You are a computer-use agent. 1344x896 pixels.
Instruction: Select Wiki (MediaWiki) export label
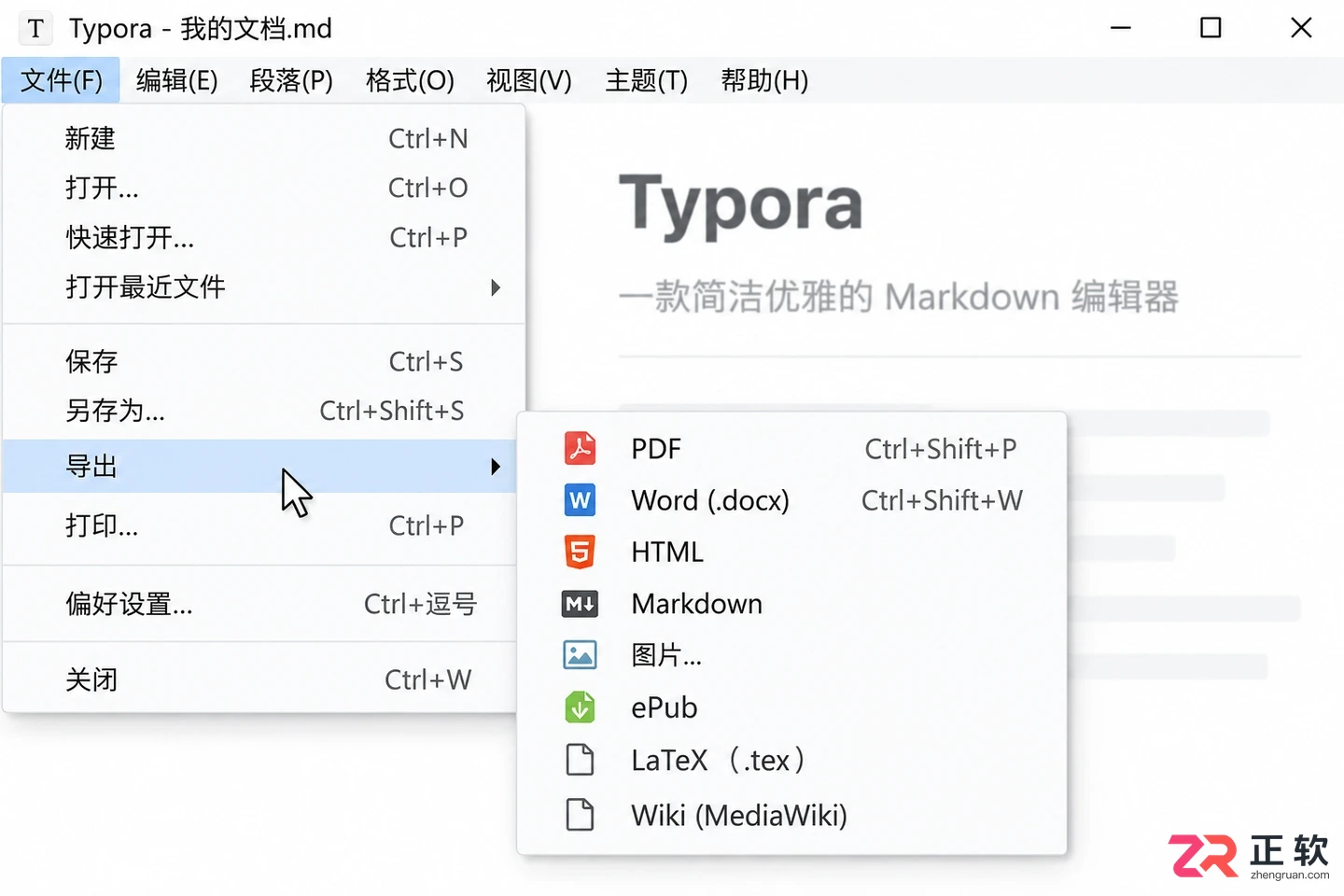click(x=739, y=815)
